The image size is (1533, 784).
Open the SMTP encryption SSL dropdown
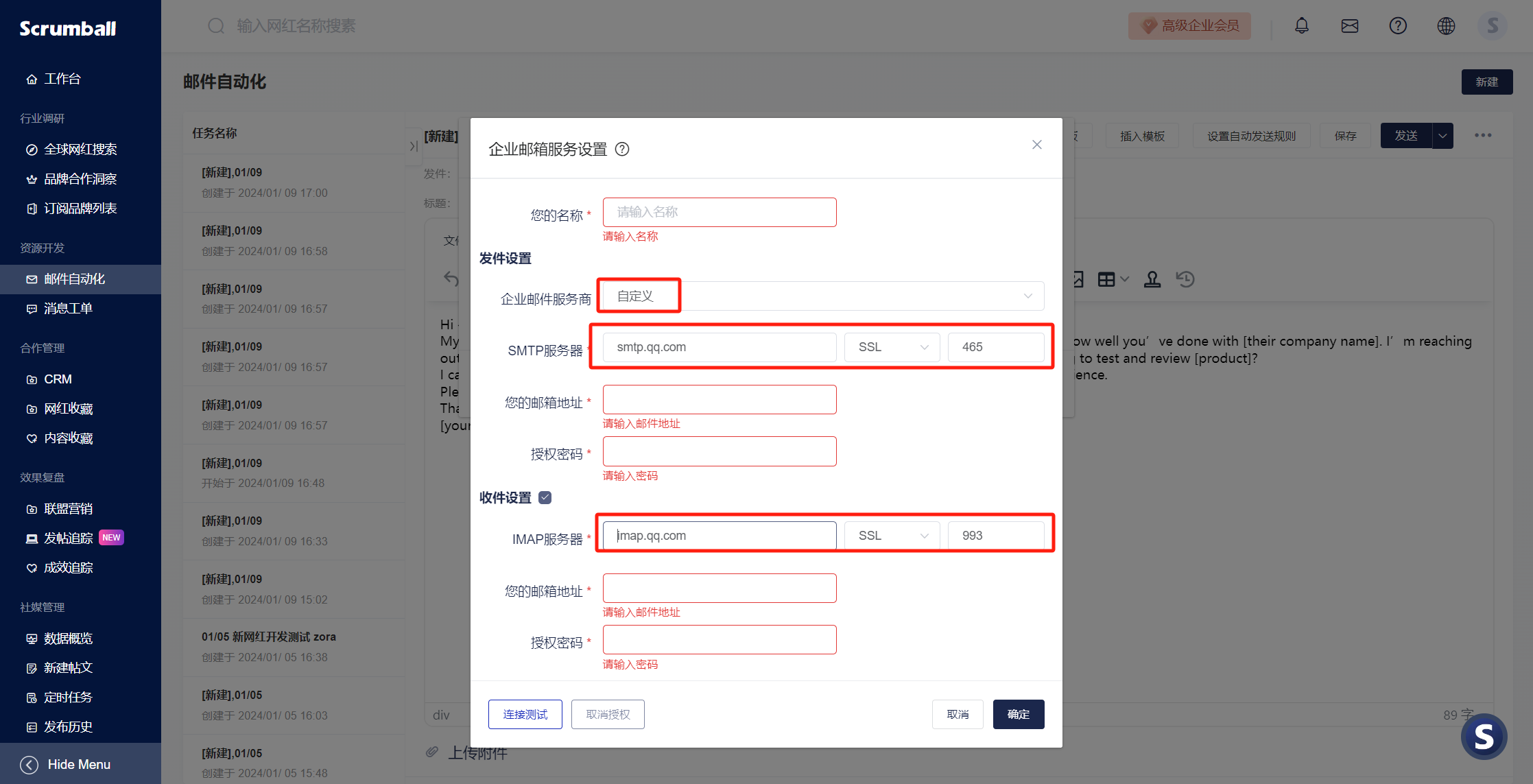point(892,347)
